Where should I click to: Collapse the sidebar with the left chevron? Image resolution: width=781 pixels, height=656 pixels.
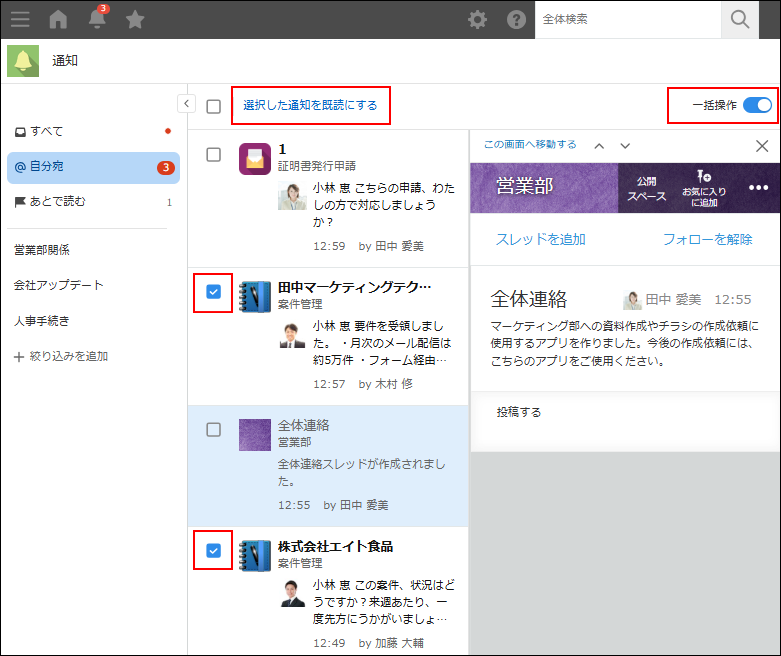pyautogui.click(x=186, y=104)
